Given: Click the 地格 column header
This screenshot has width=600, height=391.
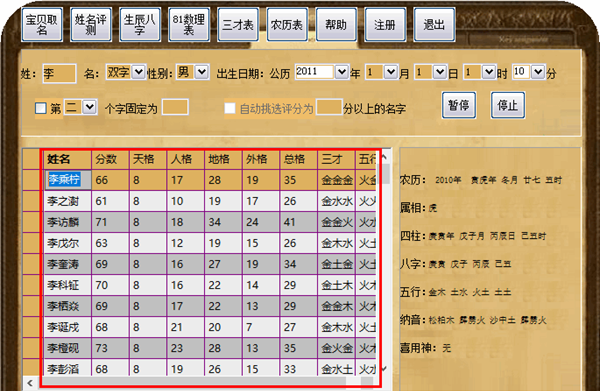Looking at the screenshot, I should [x=223, y=159].
